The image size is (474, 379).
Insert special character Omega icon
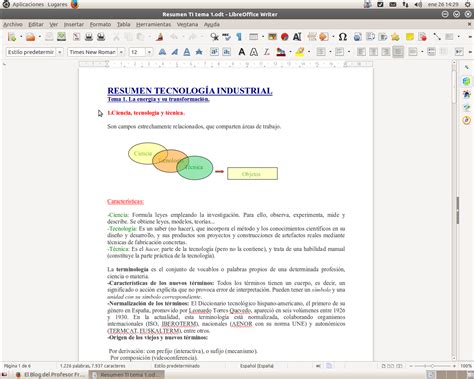[342, 37]
